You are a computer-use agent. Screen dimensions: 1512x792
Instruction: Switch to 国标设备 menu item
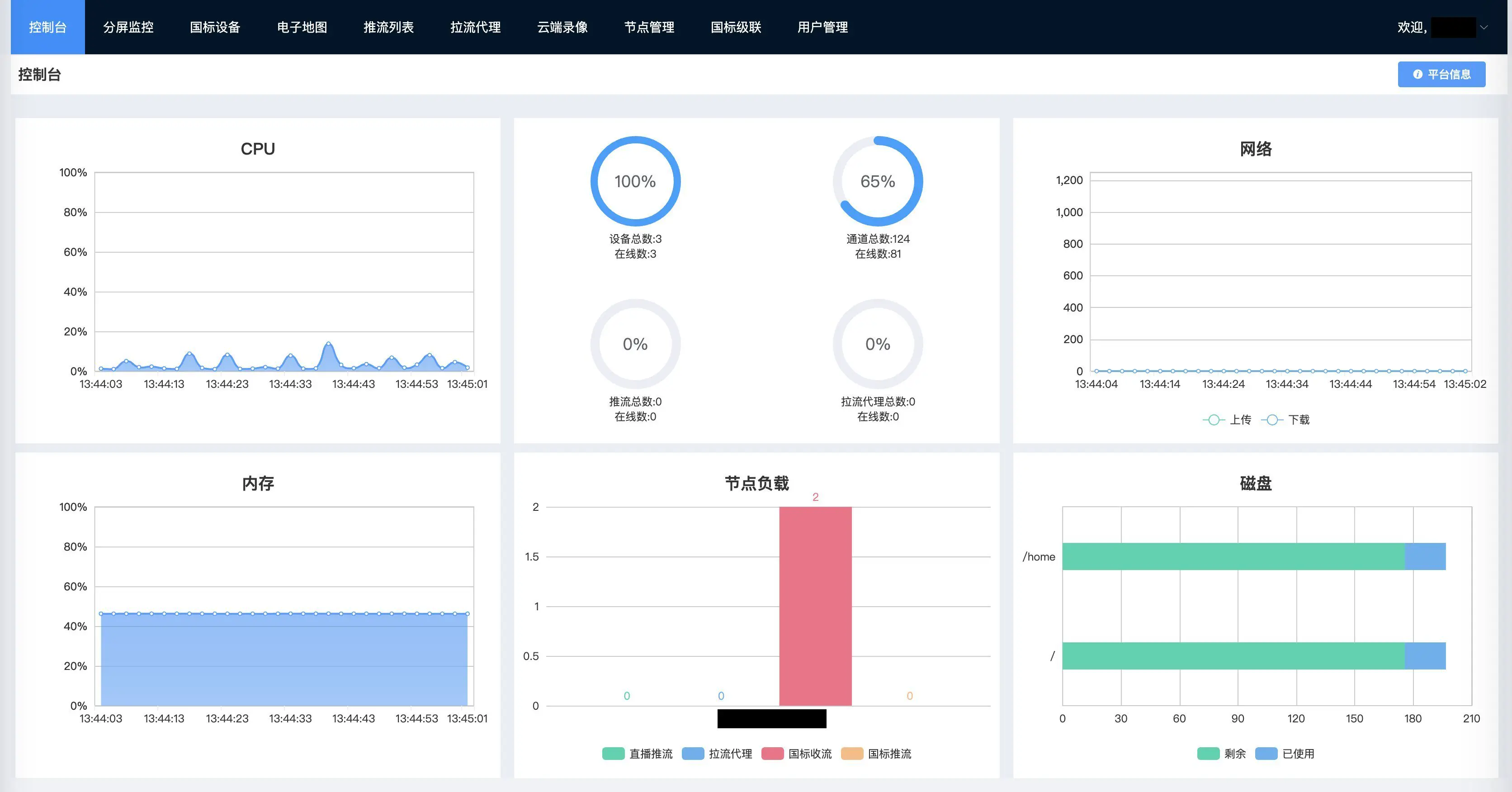click(x=215, y=27)
